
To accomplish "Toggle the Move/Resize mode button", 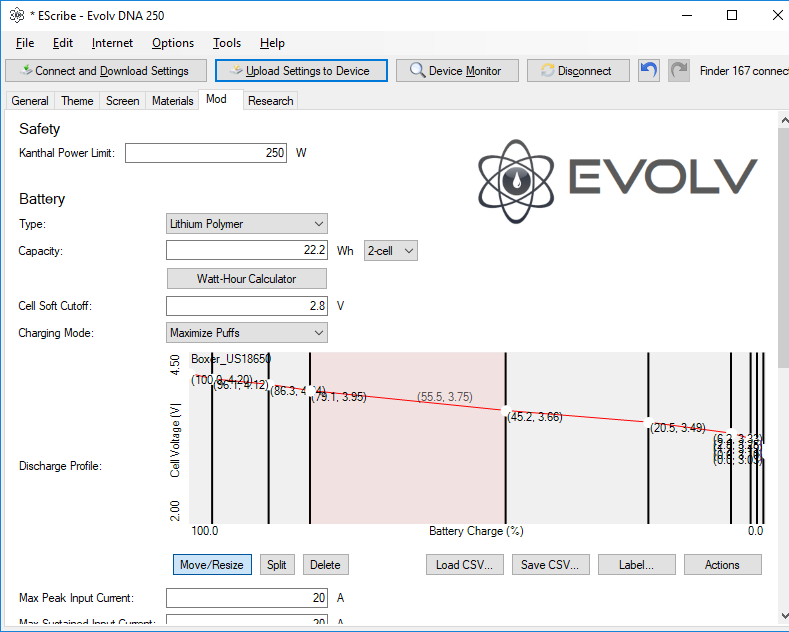I will point(211,565).
